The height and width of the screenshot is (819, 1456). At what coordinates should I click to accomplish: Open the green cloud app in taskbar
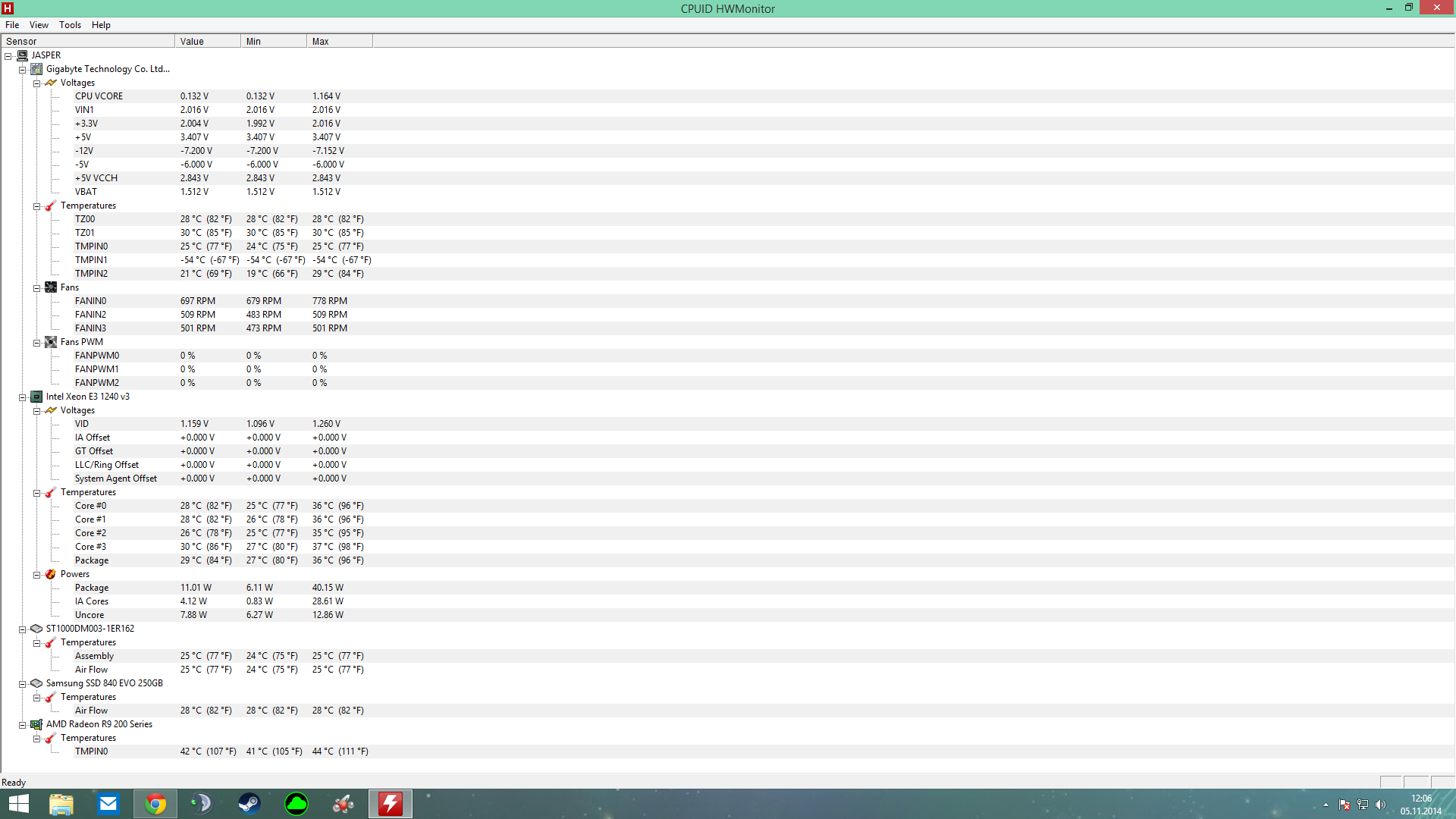[297, 804]
